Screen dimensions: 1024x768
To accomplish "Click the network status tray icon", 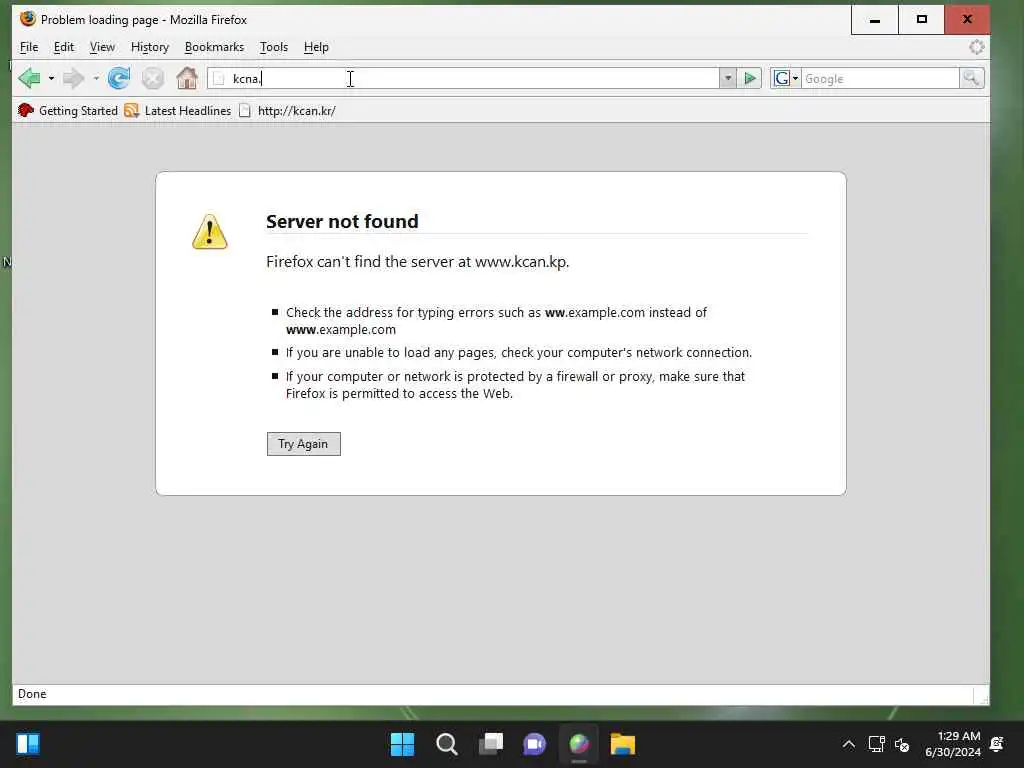I will [876, 744].
